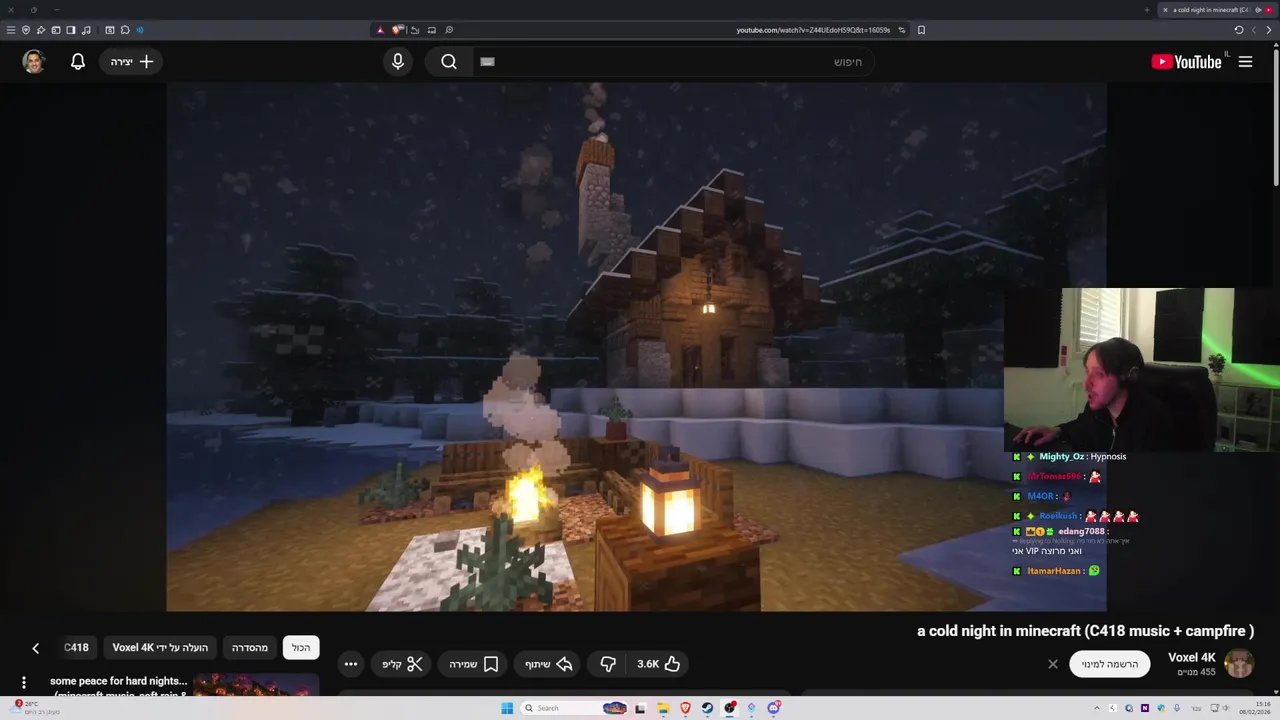1280x720 pixels.
Task: Select the מהסדרה filter chip
Action: click(x=250, y=648)
